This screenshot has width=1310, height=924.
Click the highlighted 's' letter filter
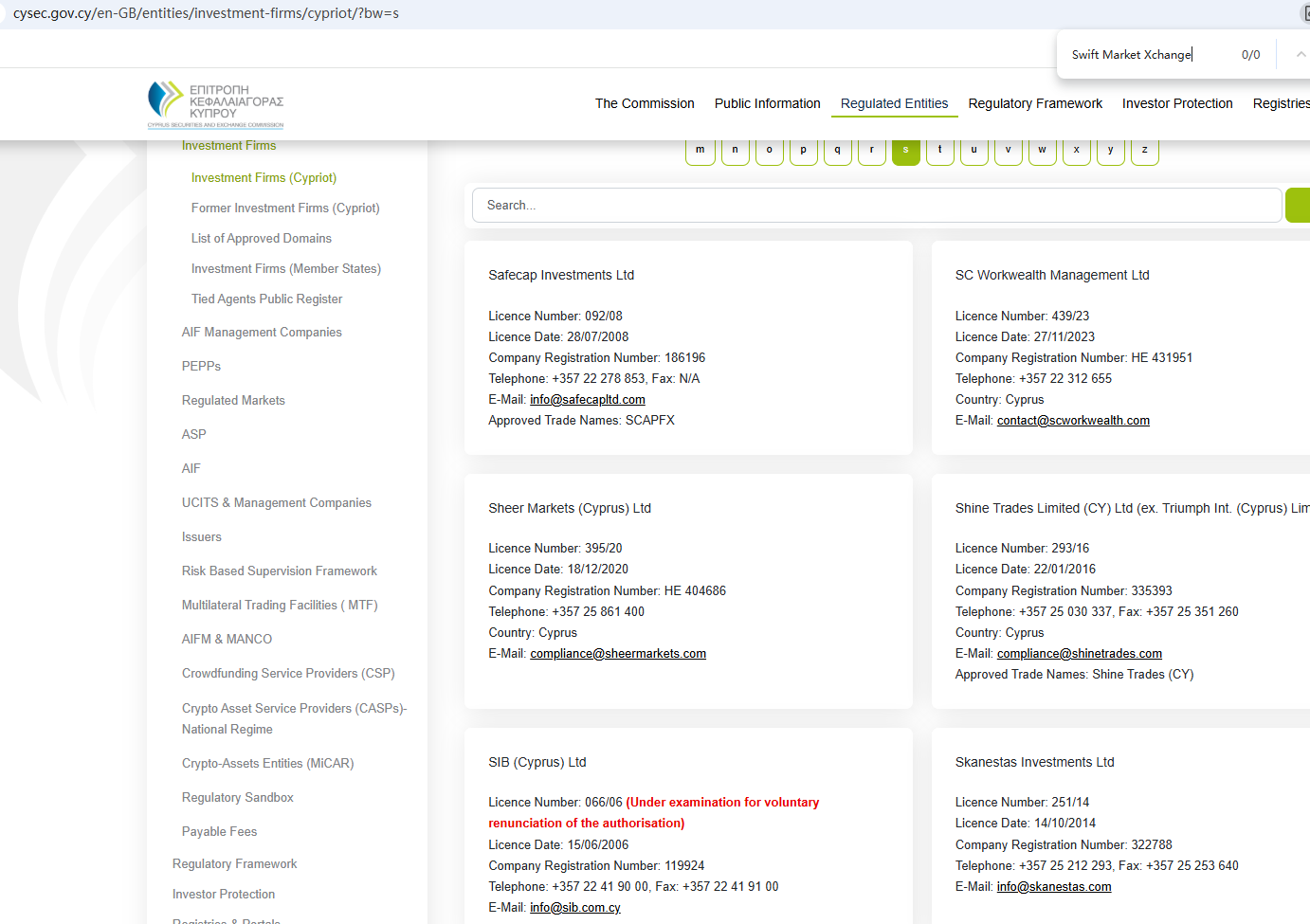905,150
